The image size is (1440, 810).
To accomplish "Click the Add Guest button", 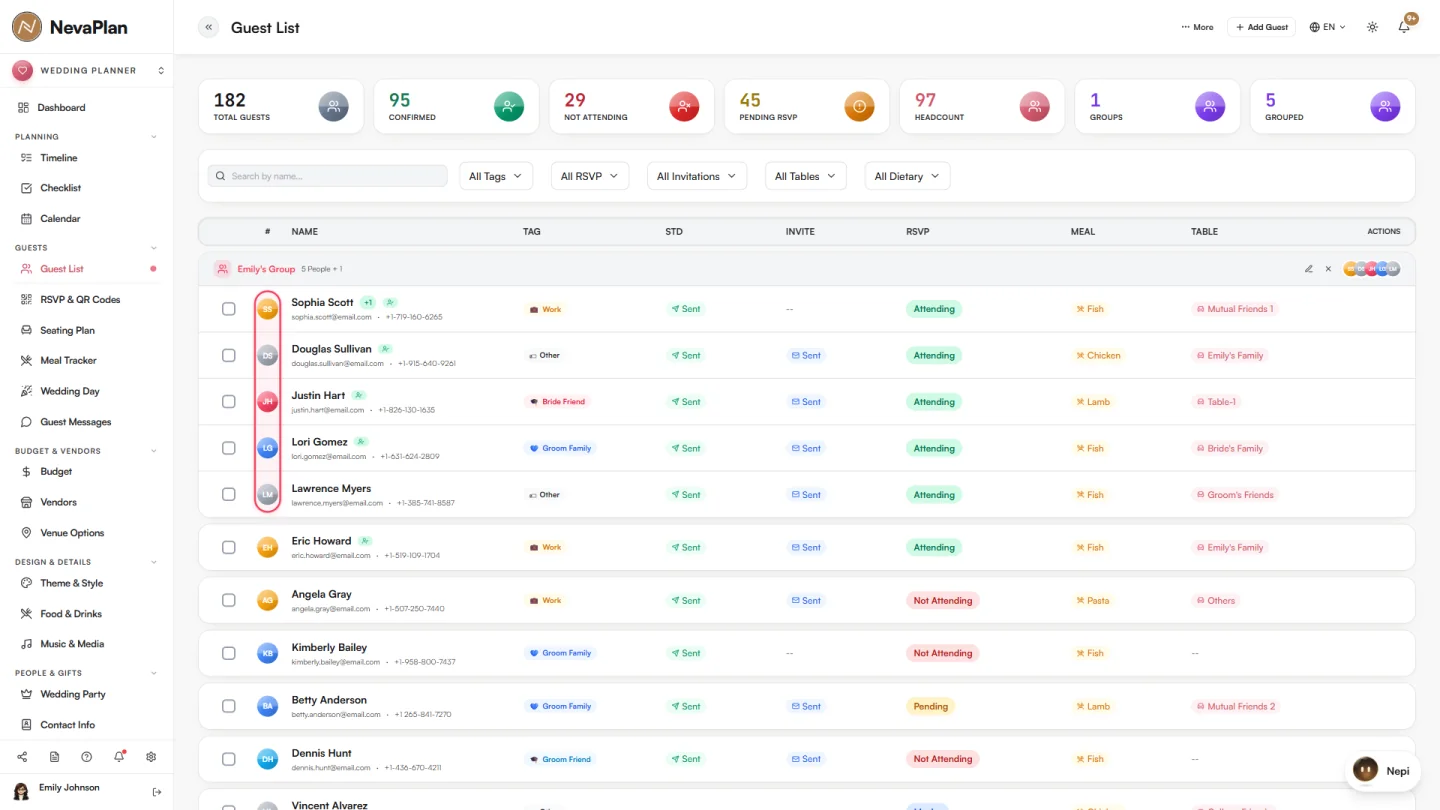I will (x=1261, y=27).
